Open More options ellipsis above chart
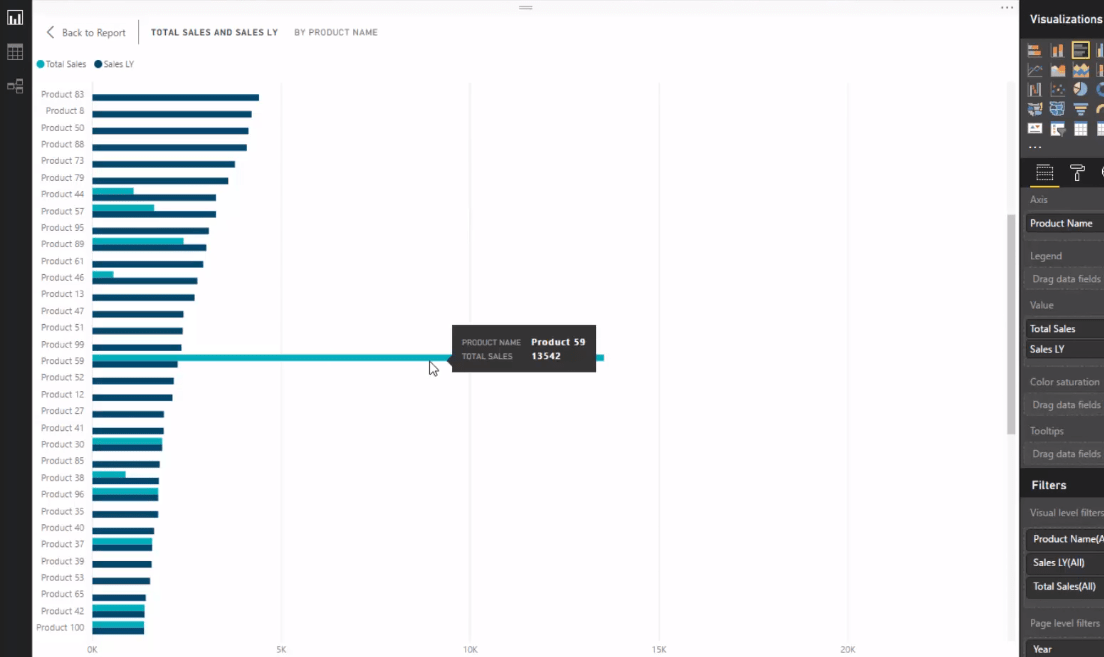 [x=1007, y=8]
